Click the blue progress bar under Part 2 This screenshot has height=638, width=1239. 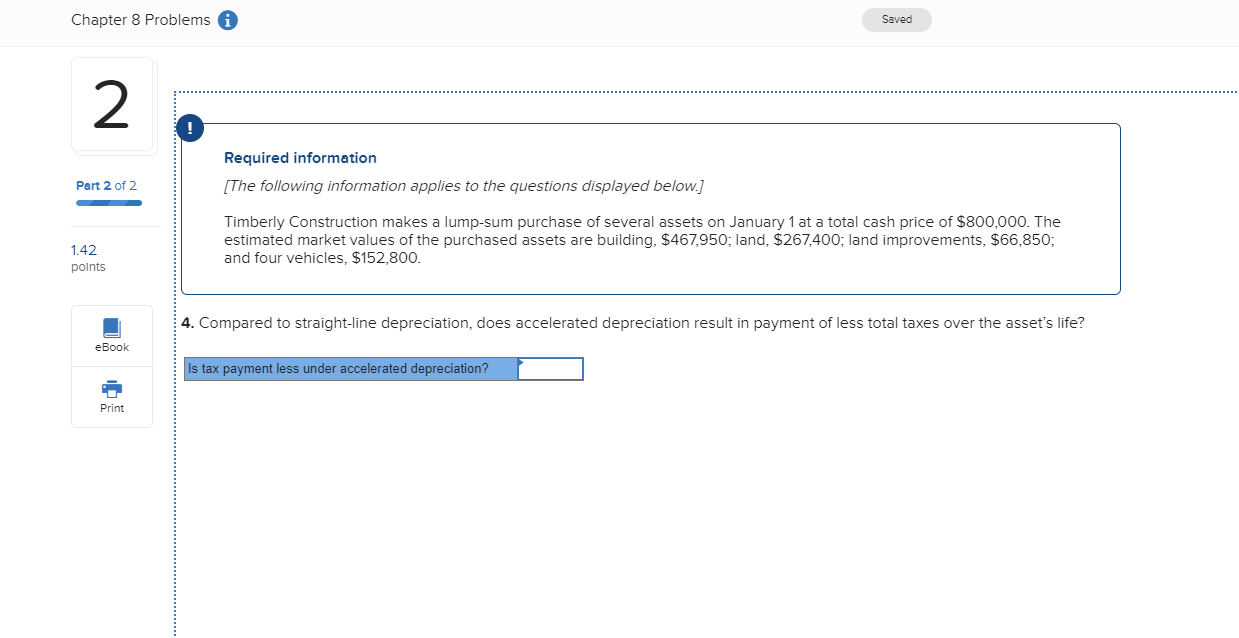pos(108,203)
